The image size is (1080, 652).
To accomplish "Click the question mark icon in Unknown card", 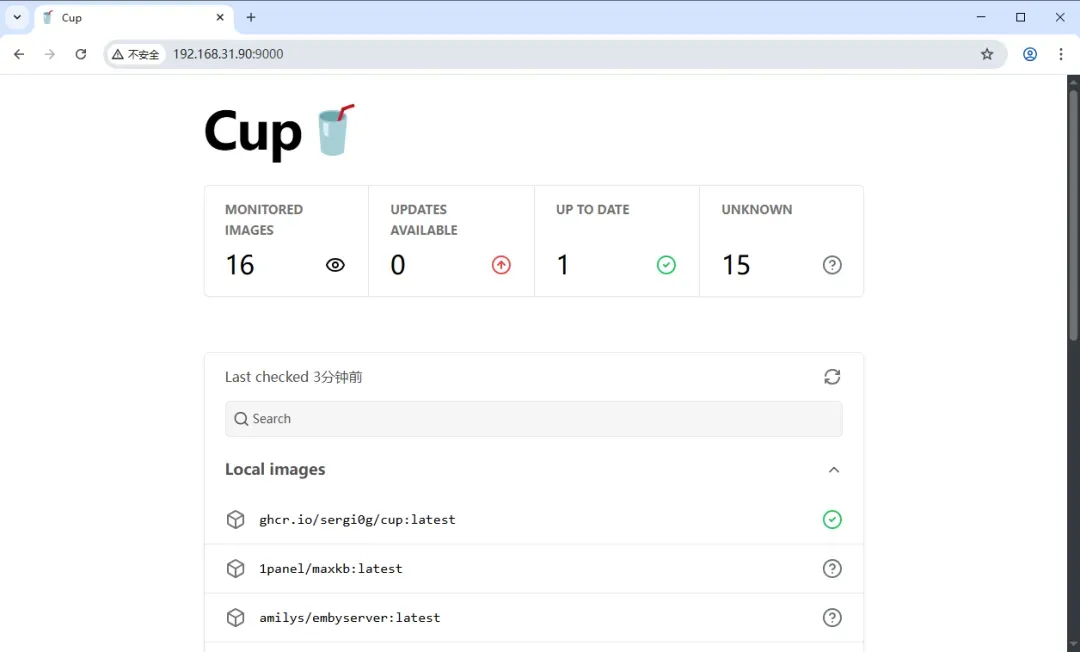I will click(832, 265).
